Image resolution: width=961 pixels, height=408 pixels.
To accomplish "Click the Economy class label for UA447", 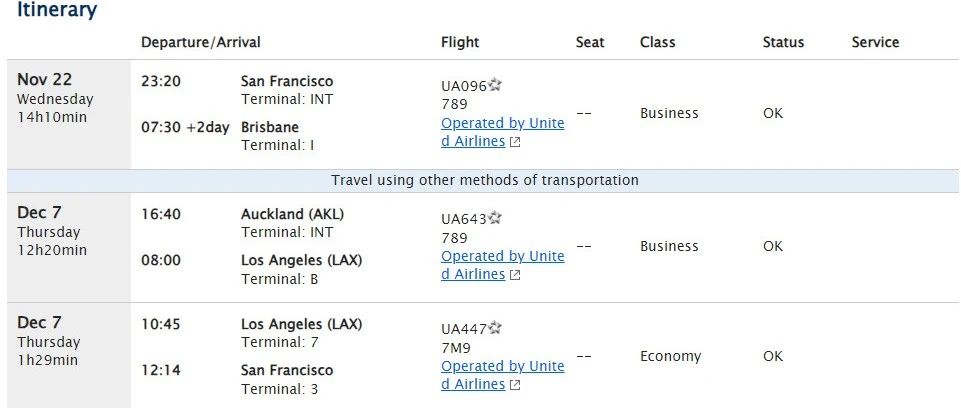I will tap(670, 357).
